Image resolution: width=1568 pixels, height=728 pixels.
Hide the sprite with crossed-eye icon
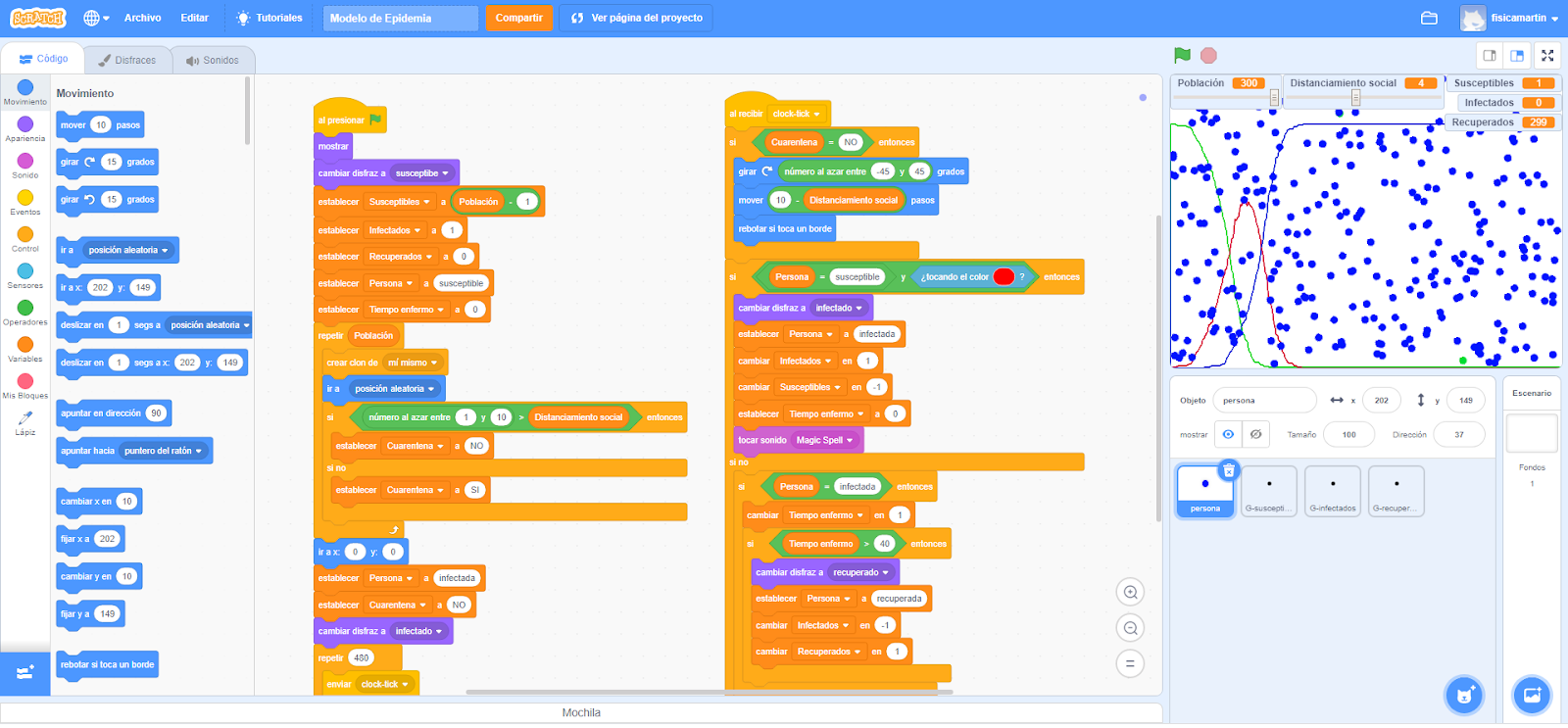pos(1255,434)
